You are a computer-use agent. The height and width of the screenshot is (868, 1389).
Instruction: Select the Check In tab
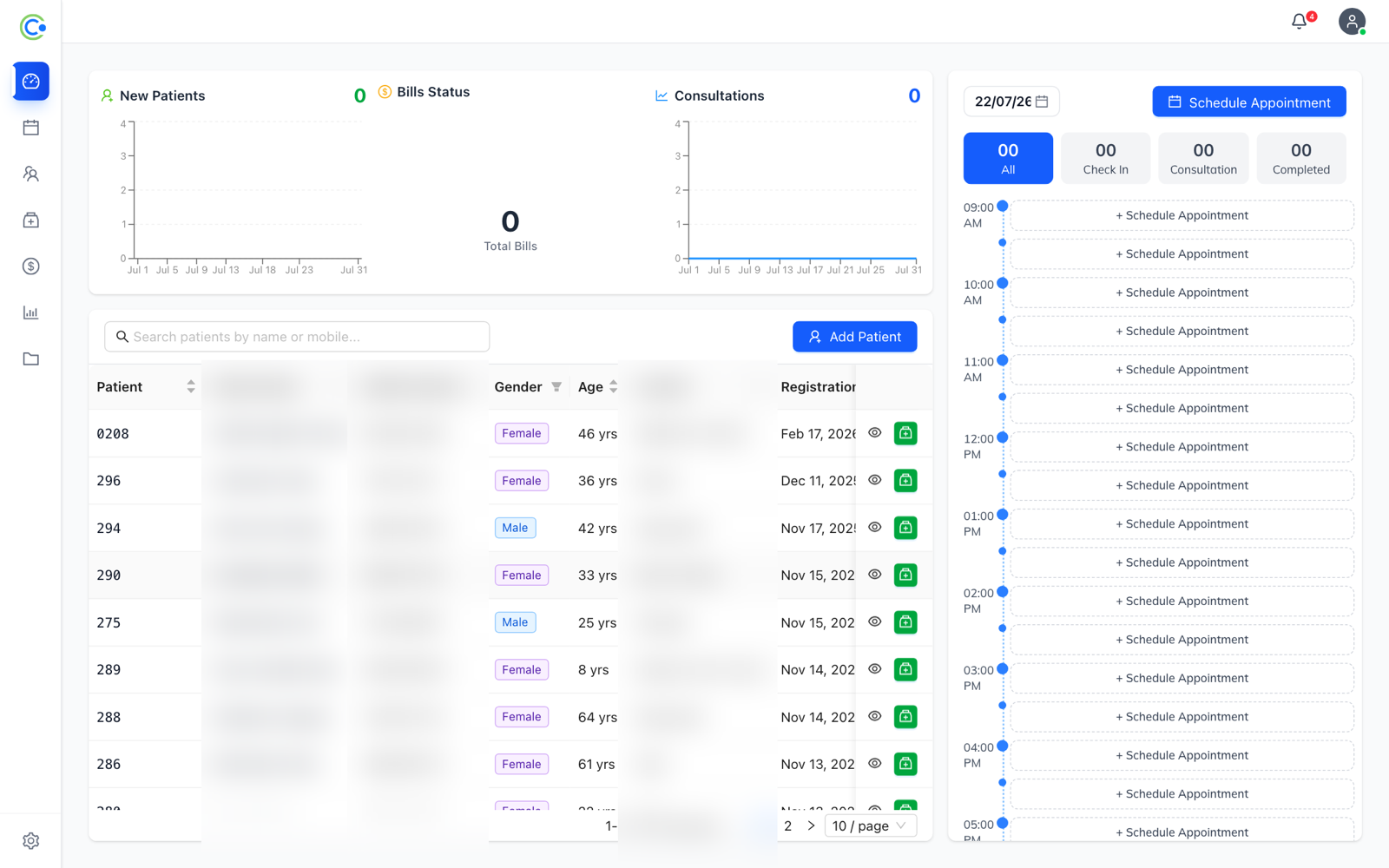click(x=1106, y=158)
